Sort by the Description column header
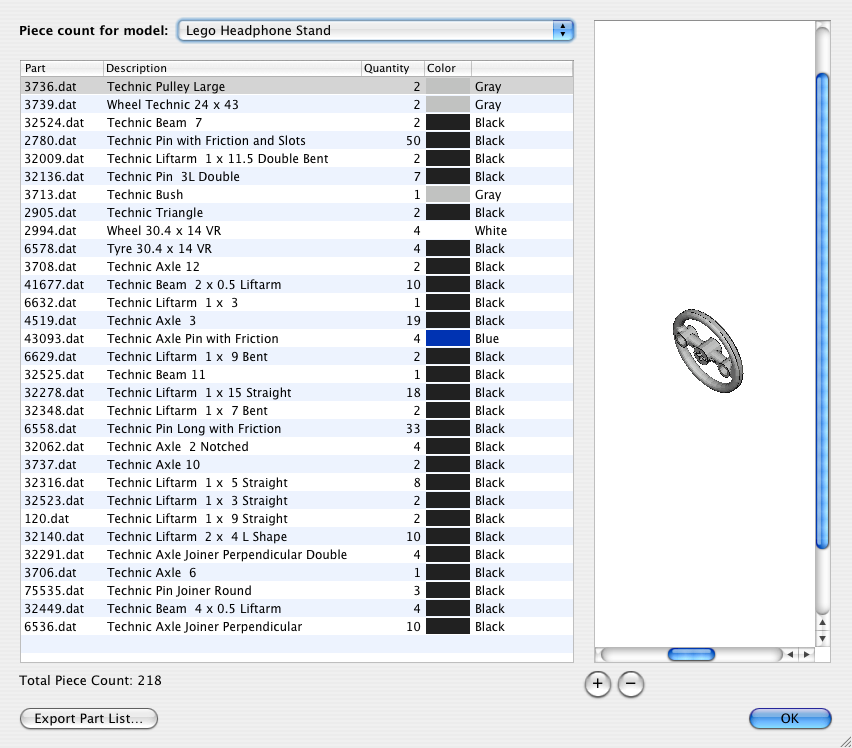The height and width of the screenshot is (748, 852). [x=232, y=68]
